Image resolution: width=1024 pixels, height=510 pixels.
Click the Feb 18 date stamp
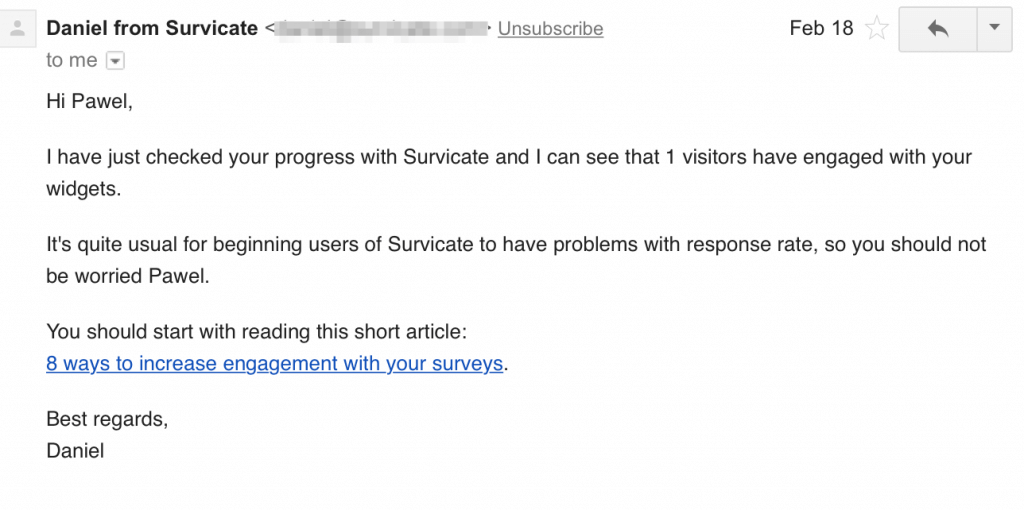821,29
